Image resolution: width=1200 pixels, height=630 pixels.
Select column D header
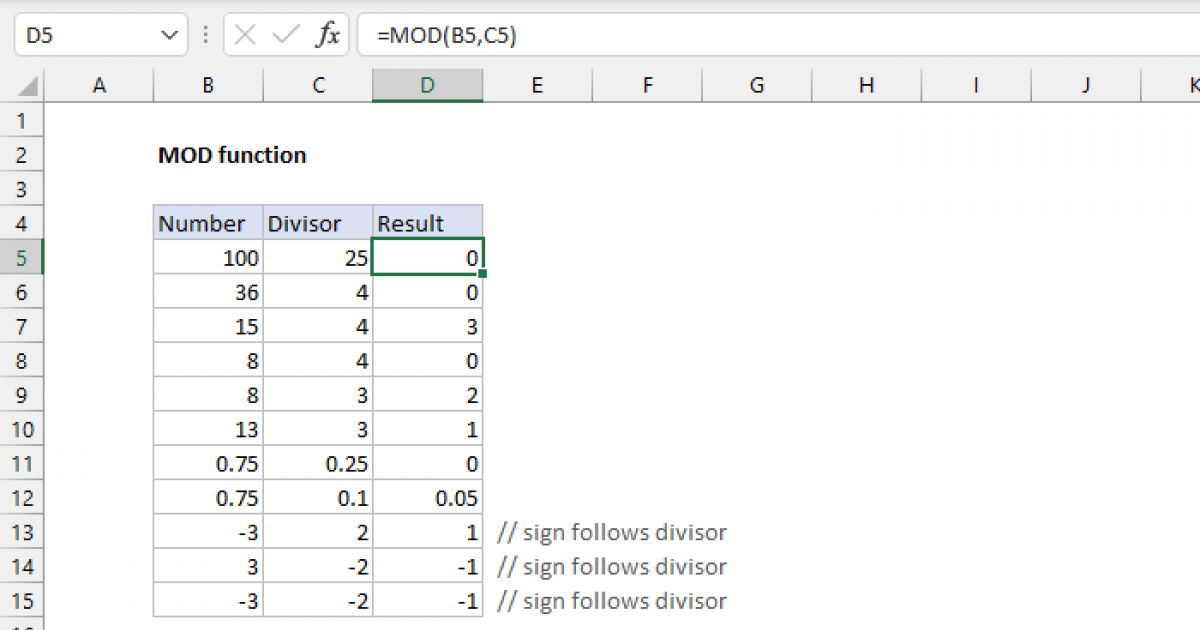428,86
